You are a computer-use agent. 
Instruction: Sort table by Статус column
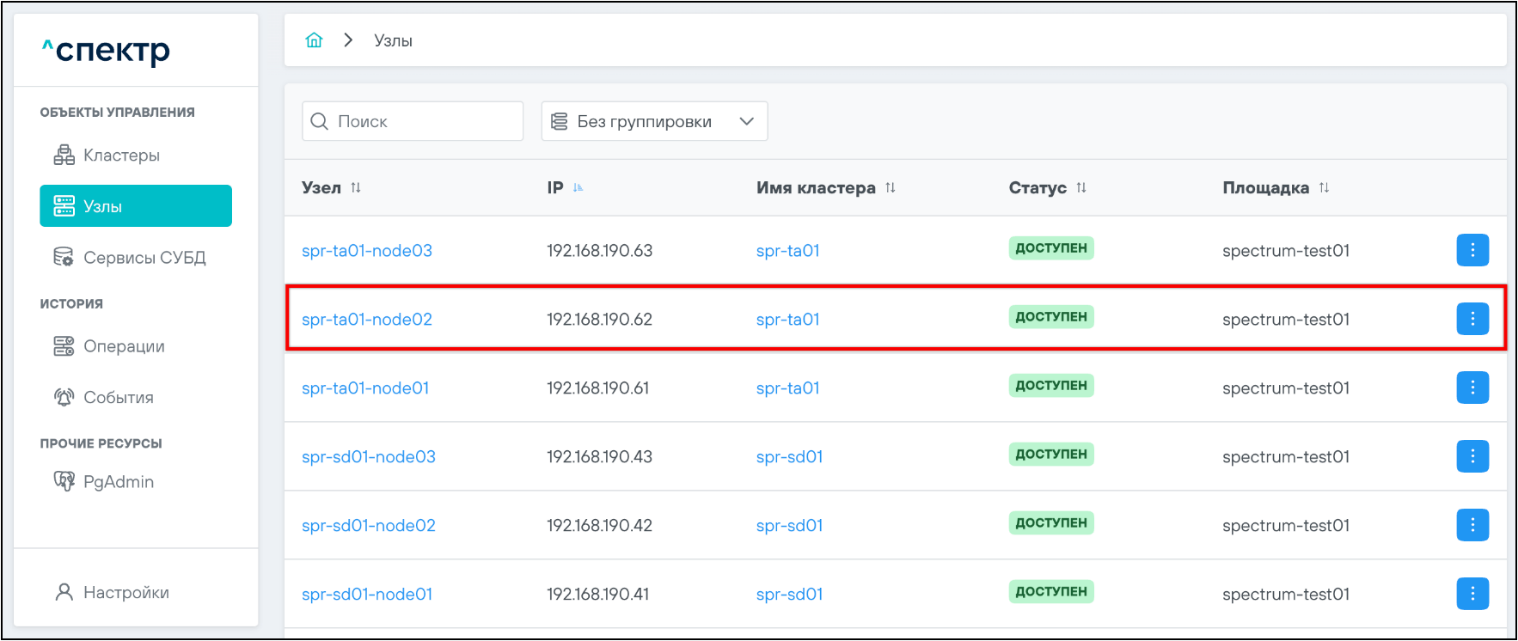click(1080, 188)
